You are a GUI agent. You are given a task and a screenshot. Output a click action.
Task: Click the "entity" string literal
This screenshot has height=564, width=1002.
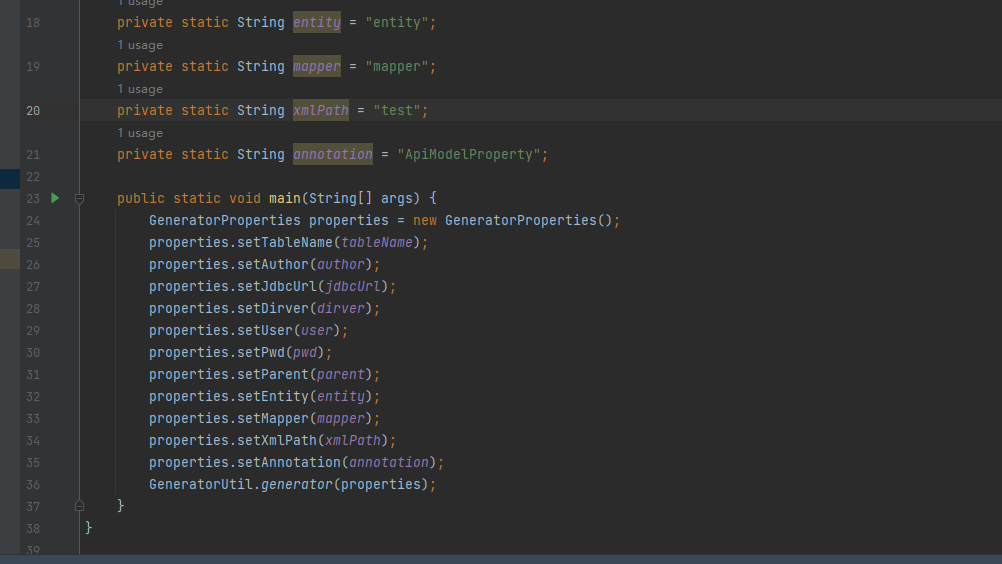tap(397, 22)
